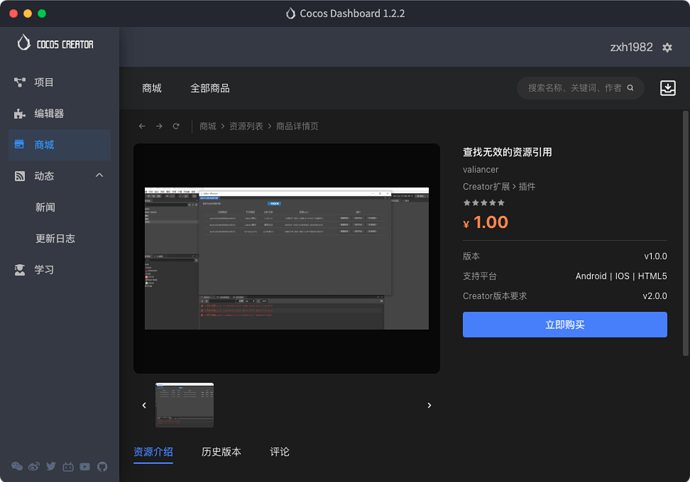Click the author name valiancer
The height and width of the screenshot is (482, 690).
(481, 169)
